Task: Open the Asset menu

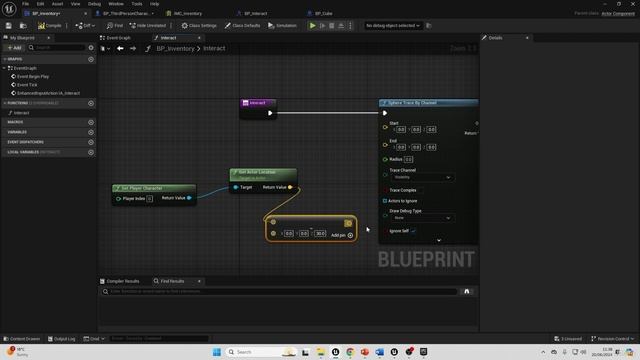Action: coord(57,4)
